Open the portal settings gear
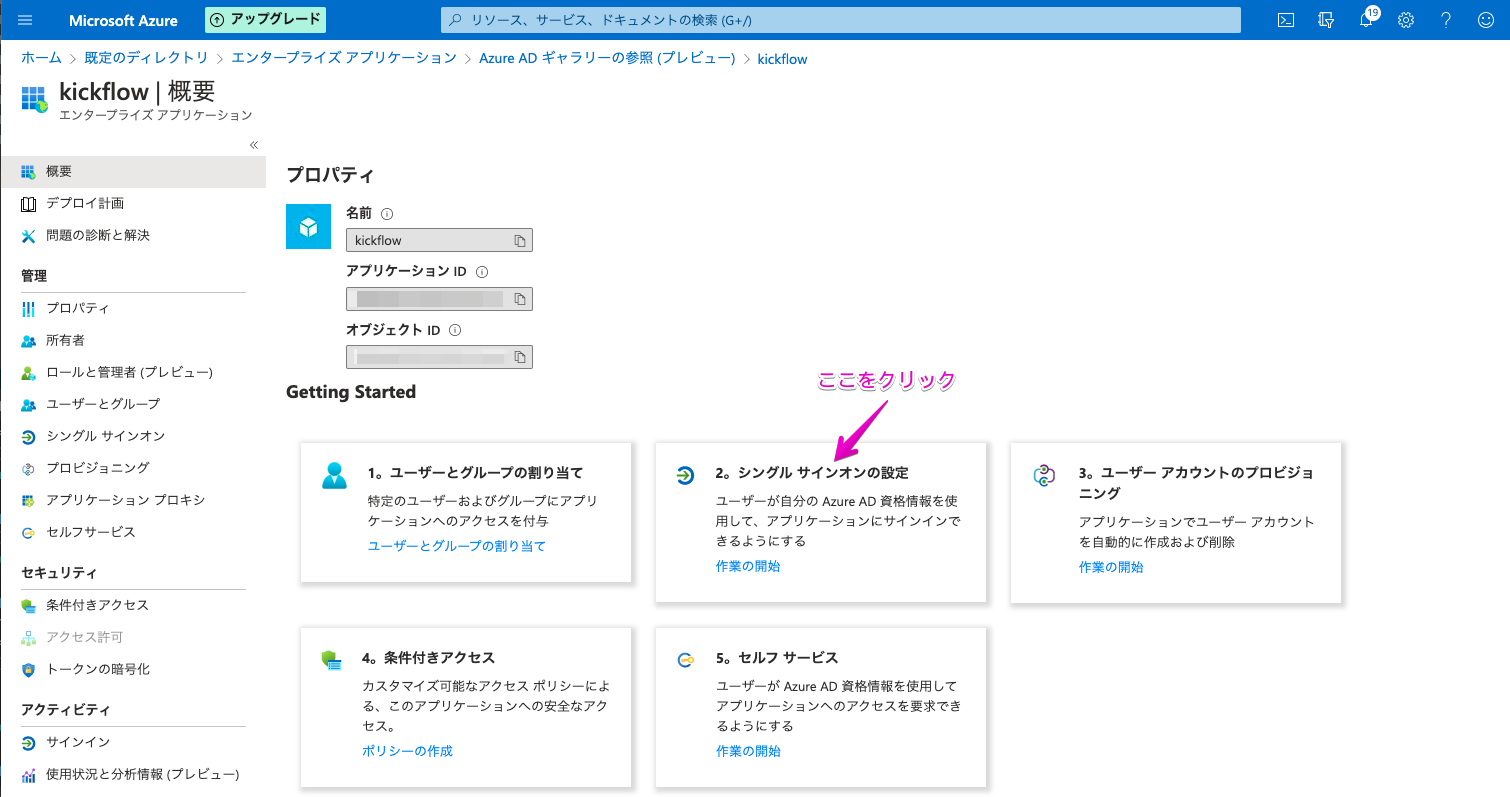Image resolution: width=1510 pixels, height=797 pixels. pyautogui.click(x=1406, y=20)
